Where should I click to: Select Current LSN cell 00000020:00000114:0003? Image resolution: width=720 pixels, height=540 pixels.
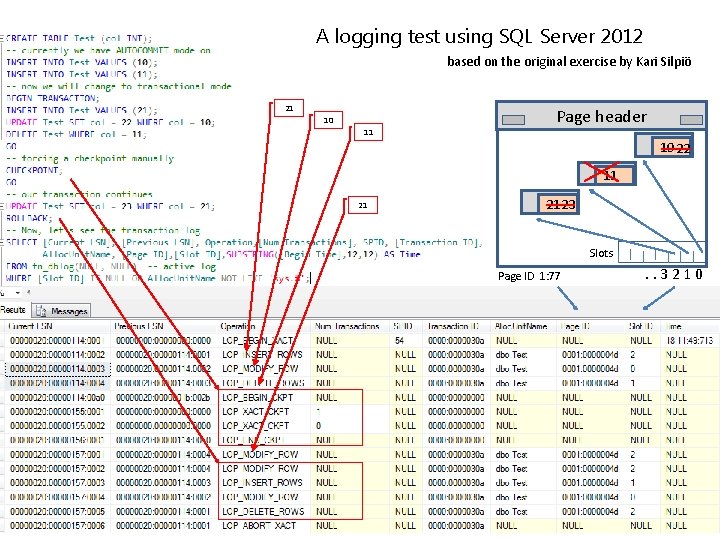pos(57,369)
